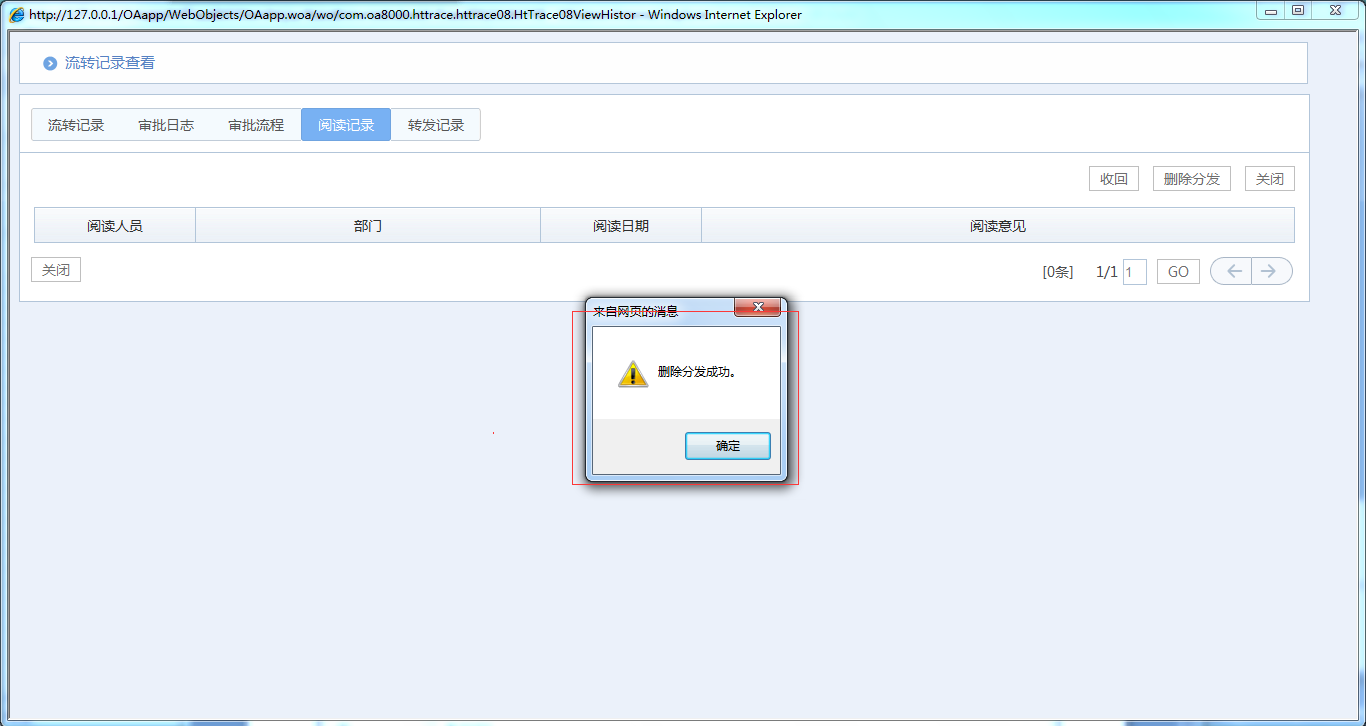Image resolution: width=1366 pixels, height=726 pixels.
Task: Switch to the 流转记录 tab
Action: (x=76, y=125)
